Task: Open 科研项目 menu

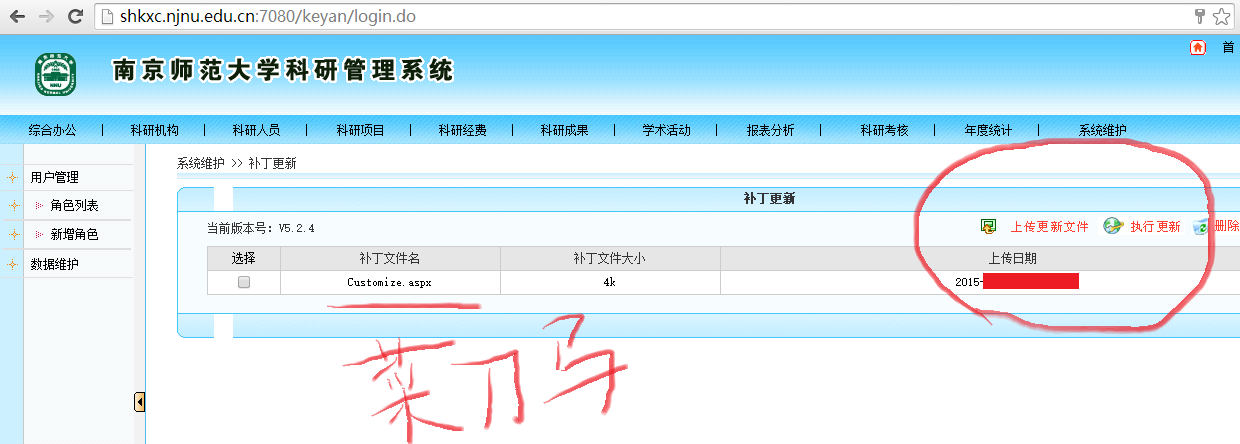Action: pos(360,130)
